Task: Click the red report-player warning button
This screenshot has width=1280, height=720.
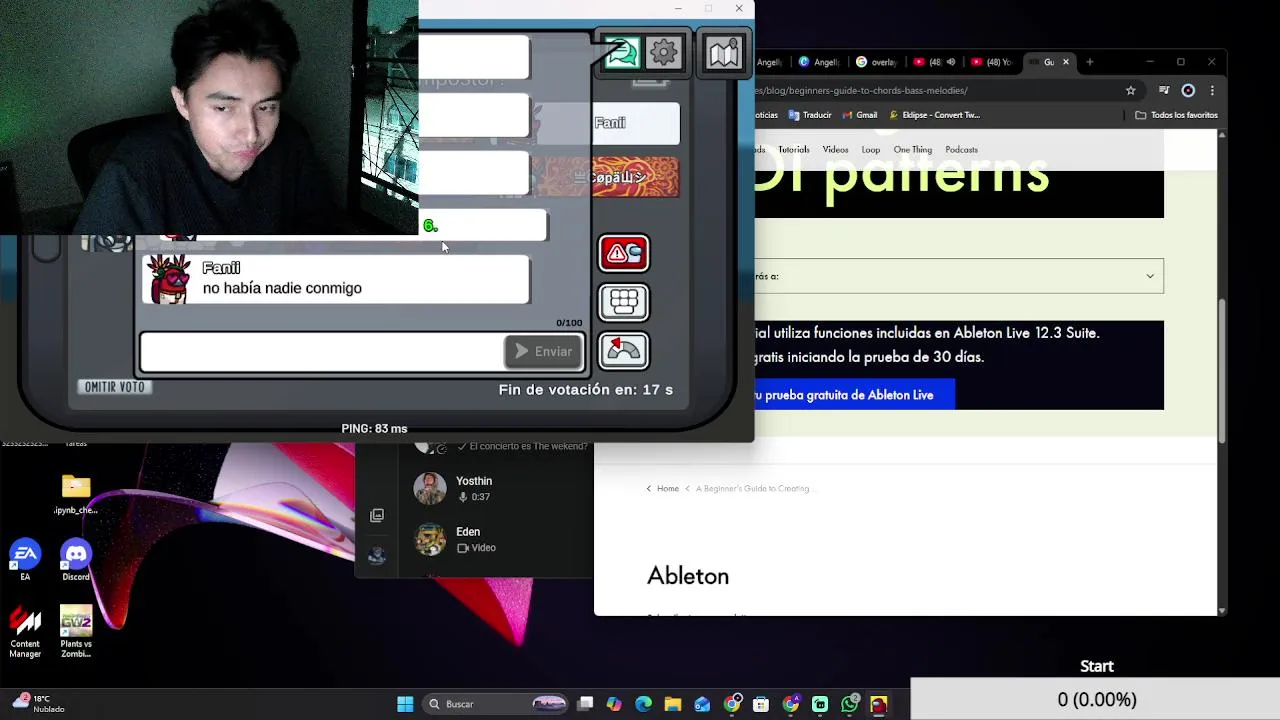Action: [x=623, y=254]
